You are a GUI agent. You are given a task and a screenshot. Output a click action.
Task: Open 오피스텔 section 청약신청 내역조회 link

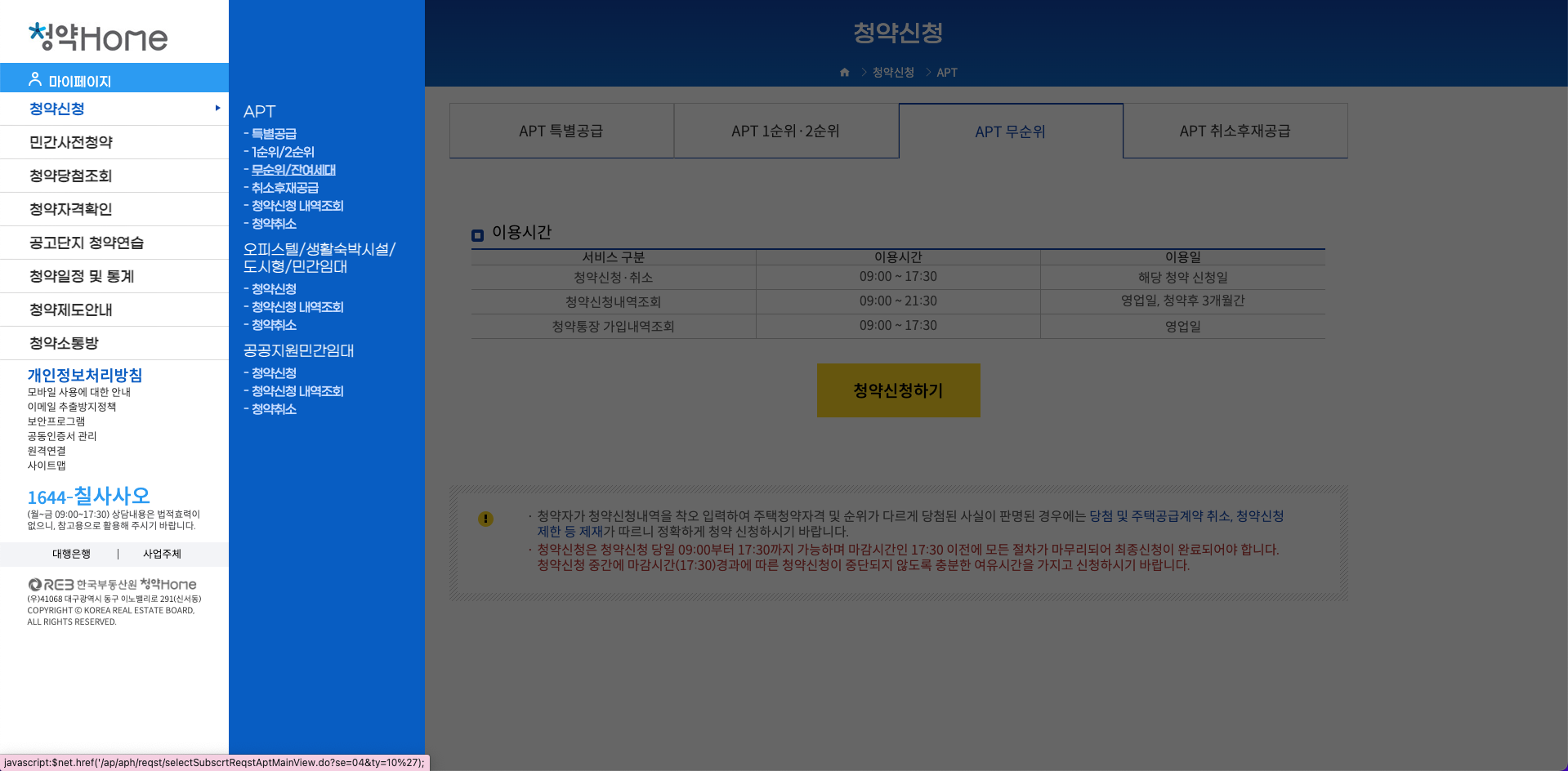click(x=297, y=307)
